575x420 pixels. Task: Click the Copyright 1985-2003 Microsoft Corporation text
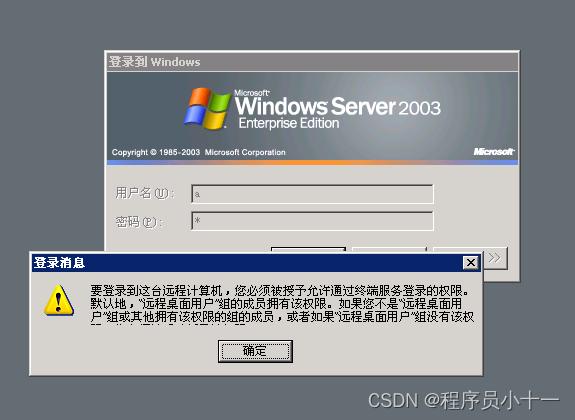pyautogui.click(x=198, y=152)
